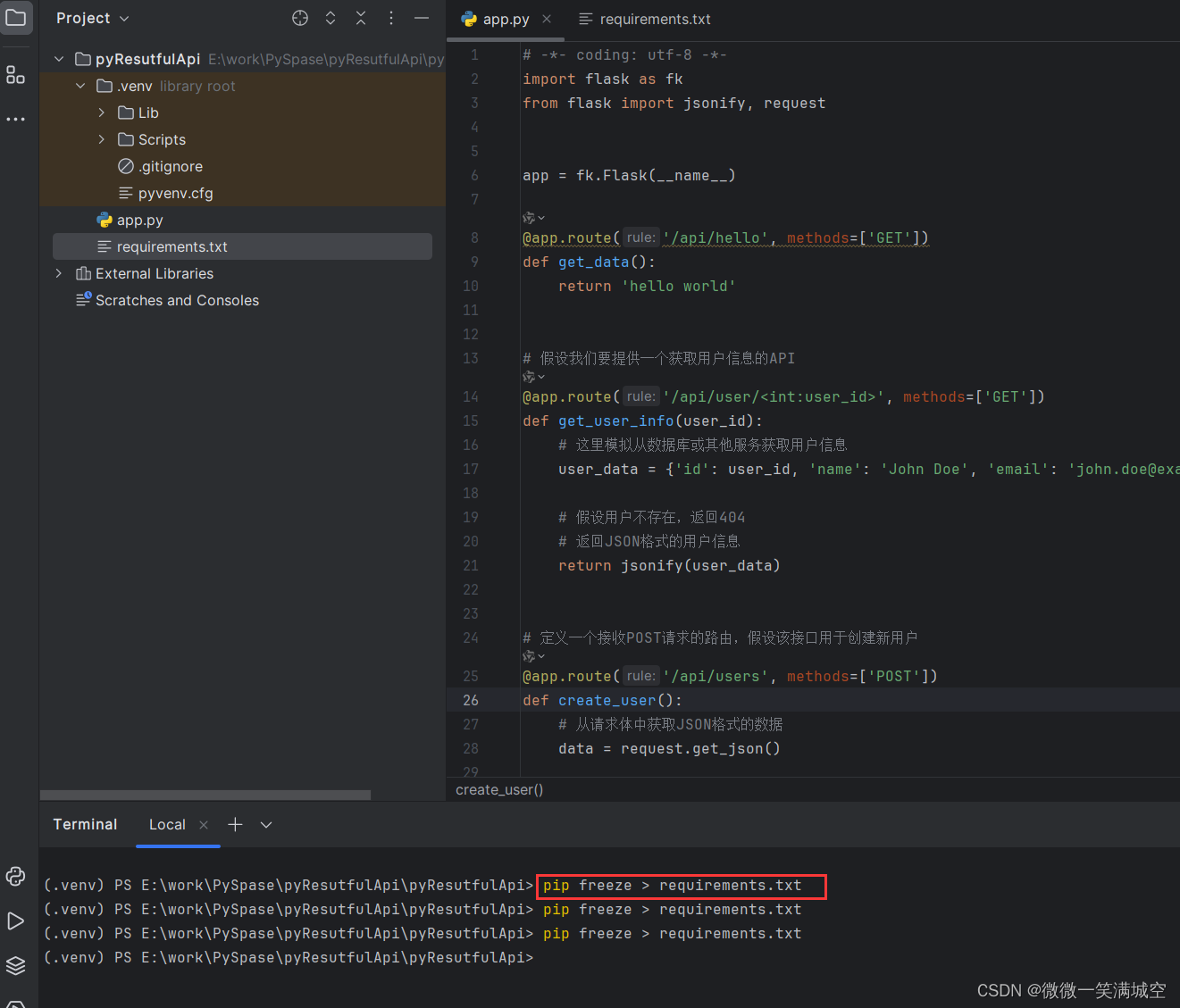Screen dimensions: 1180x1008
Task: Switch to the requirements.txt editor tab
Action: point(645,19)
